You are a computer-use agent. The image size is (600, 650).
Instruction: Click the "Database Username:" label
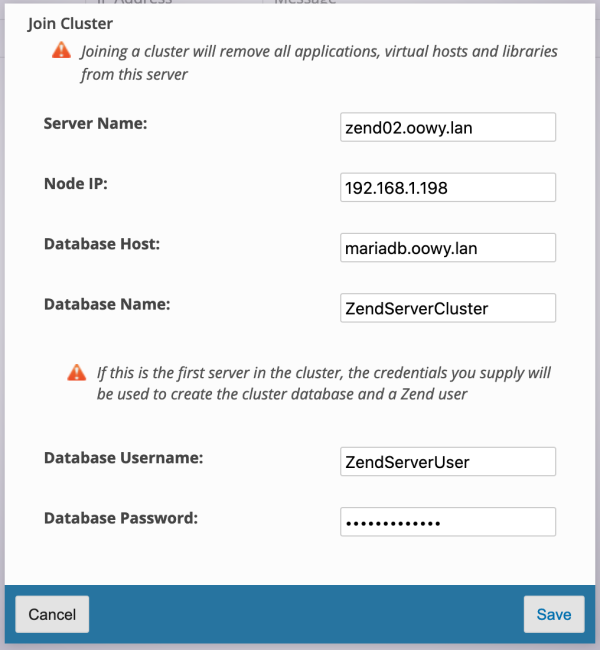124,458
